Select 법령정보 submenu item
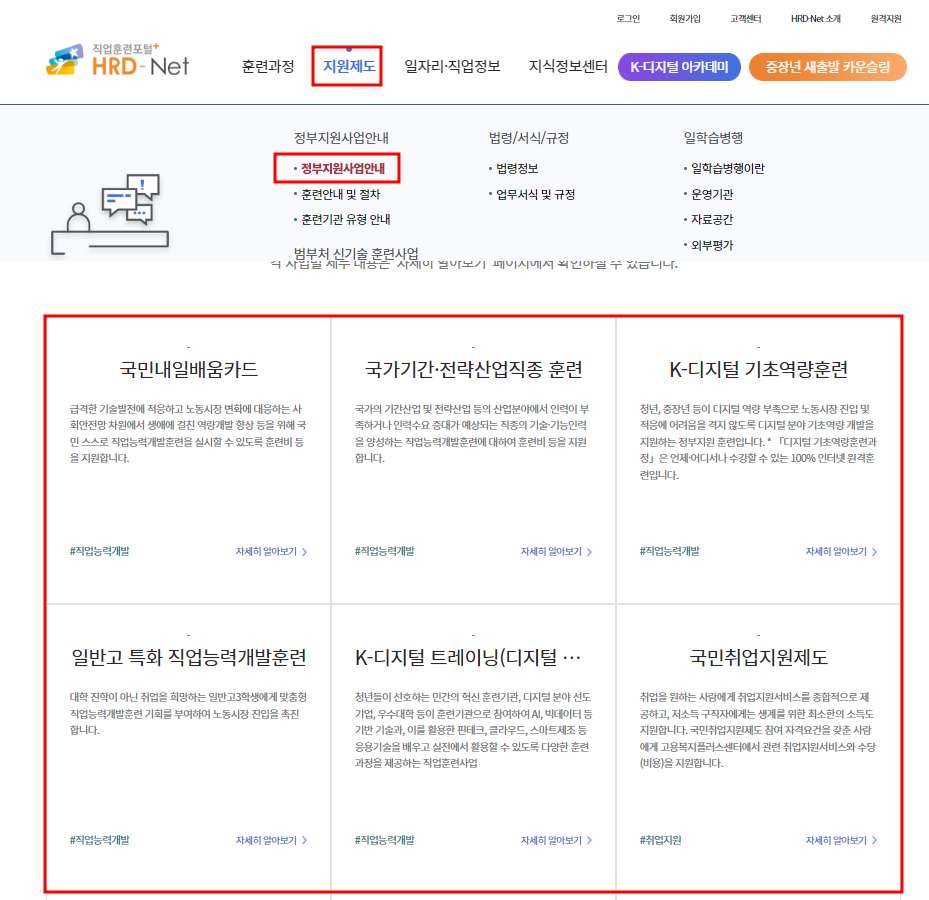Viewport: 929px width, 900px height. (x=517, y=168)
